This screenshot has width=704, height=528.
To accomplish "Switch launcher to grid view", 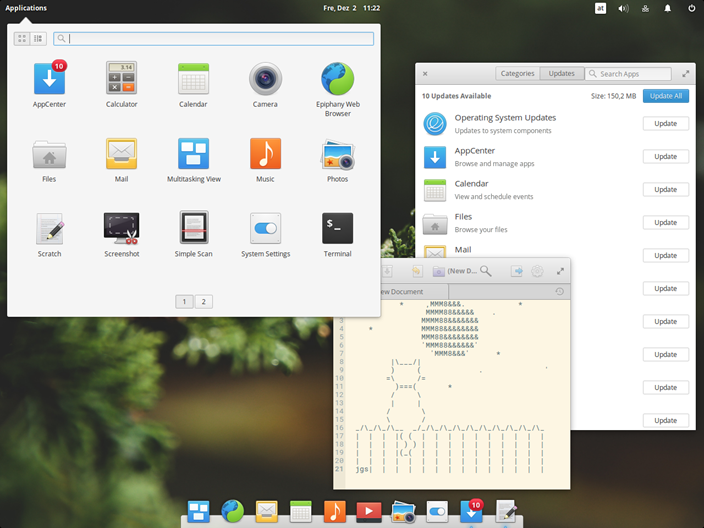I will coord(22,39).
